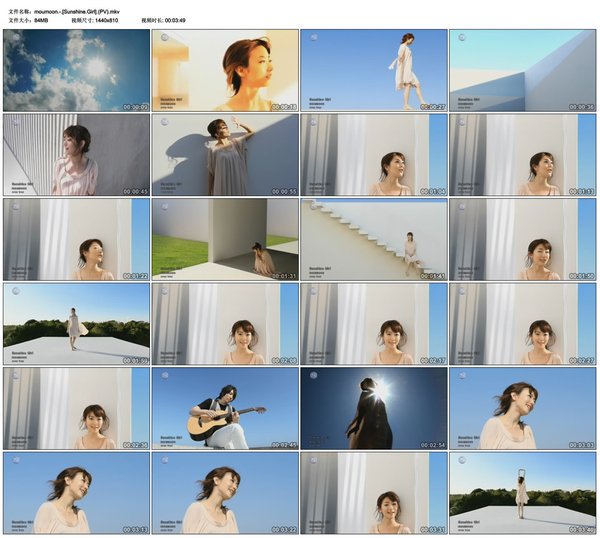Open the sun and clouds thumbnail at 00:00:09
600x538 pixels.
pos(77,70)
